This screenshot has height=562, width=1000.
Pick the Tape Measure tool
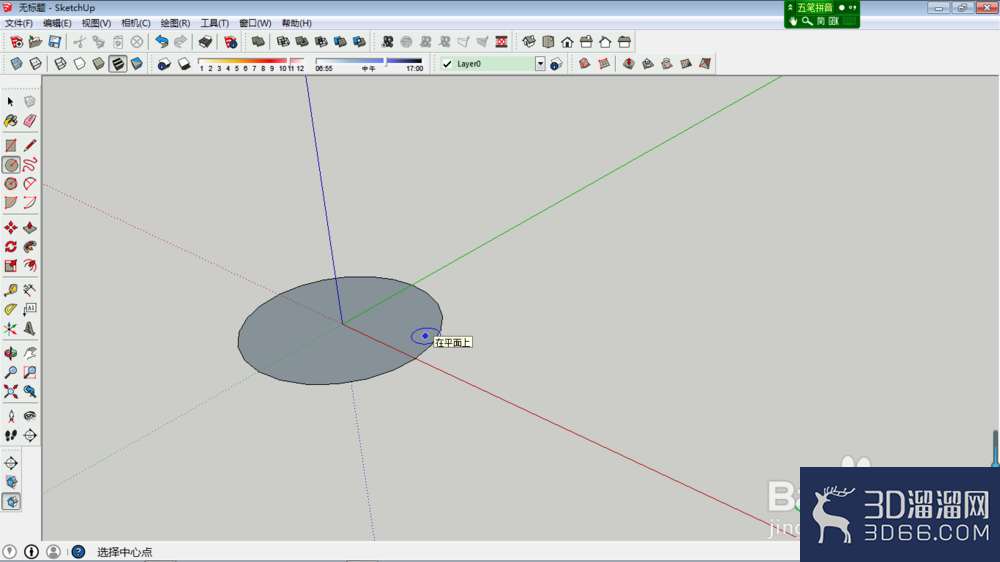pos(11,290)
